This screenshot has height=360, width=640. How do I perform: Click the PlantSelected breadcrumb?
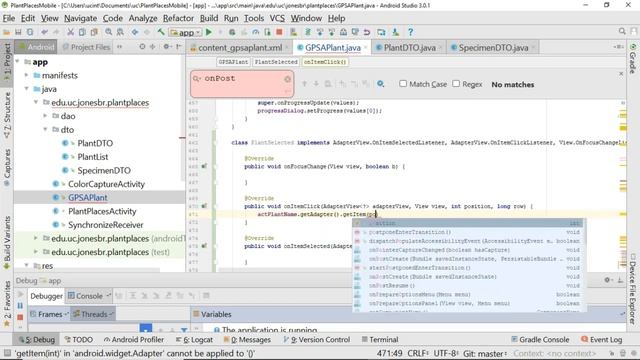pos(276,62)
